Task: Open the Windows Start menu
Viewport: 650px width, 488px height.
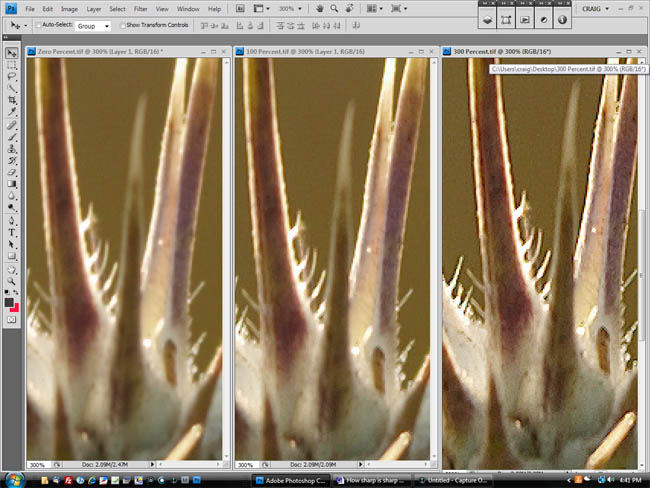Action: point(14,480)
